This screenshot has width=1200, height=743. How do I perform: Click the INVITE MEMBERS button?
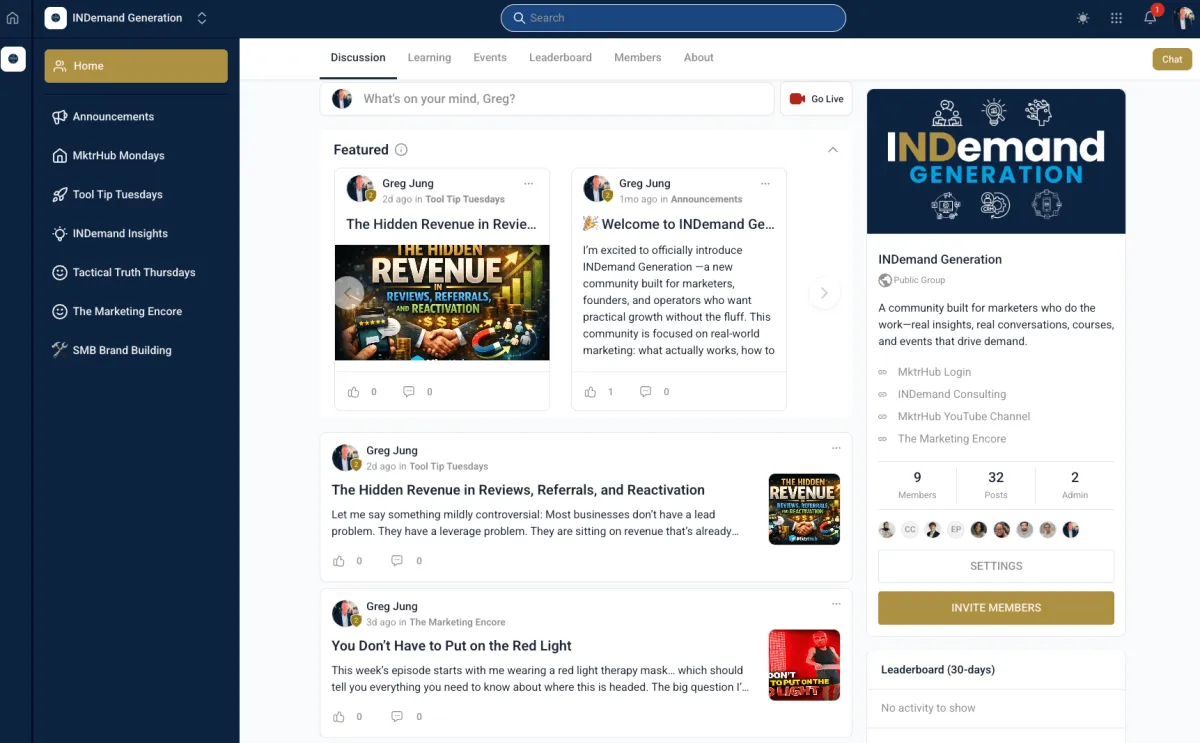(995, 608)
